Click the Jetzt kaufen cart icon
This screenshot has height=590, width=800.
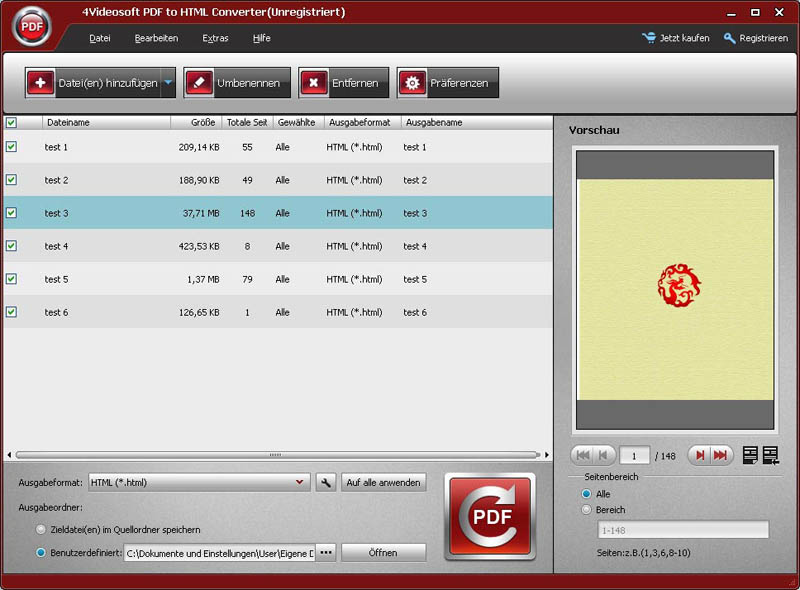pyautogui.click(x=650, y=38)
